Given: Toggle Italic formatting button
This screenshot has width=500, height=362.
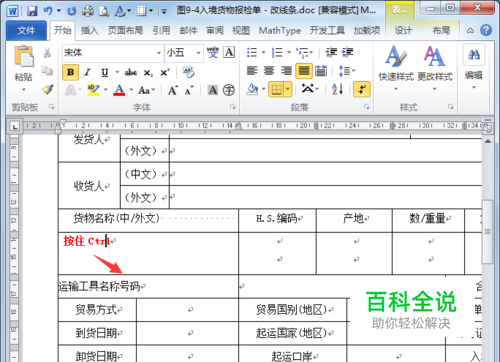Looking at the screenshot, I should click(x=87, y=72).
